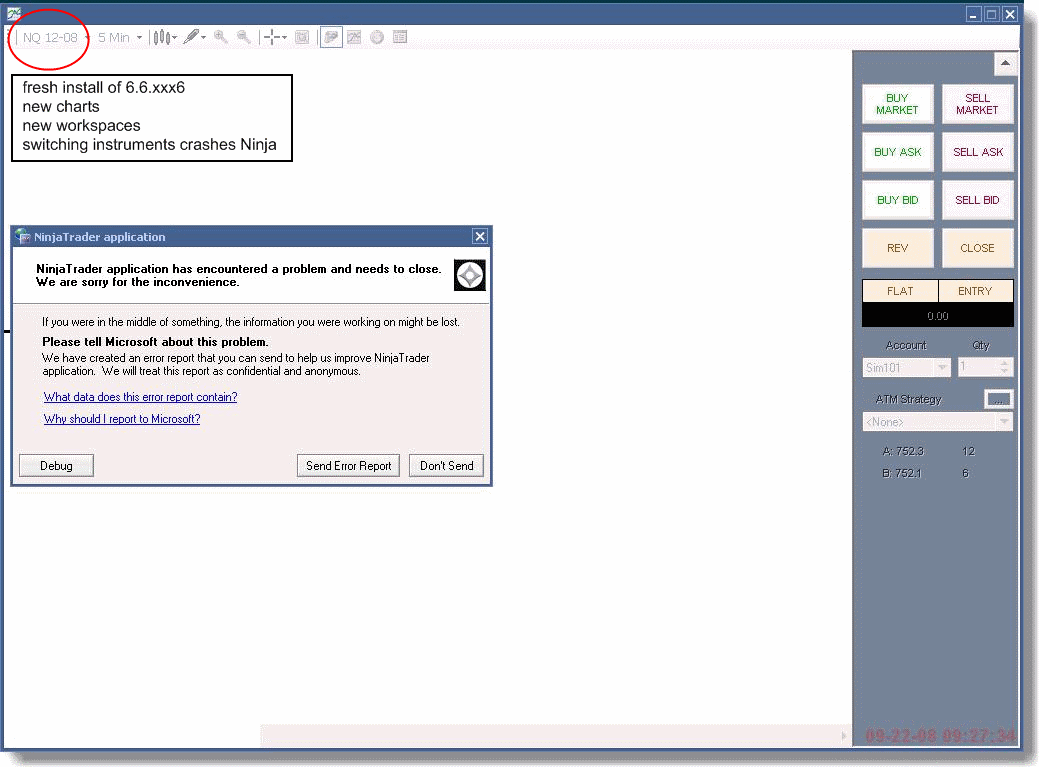Click the BUY MARKET button

pyautogui.click(x=897, y=104)
